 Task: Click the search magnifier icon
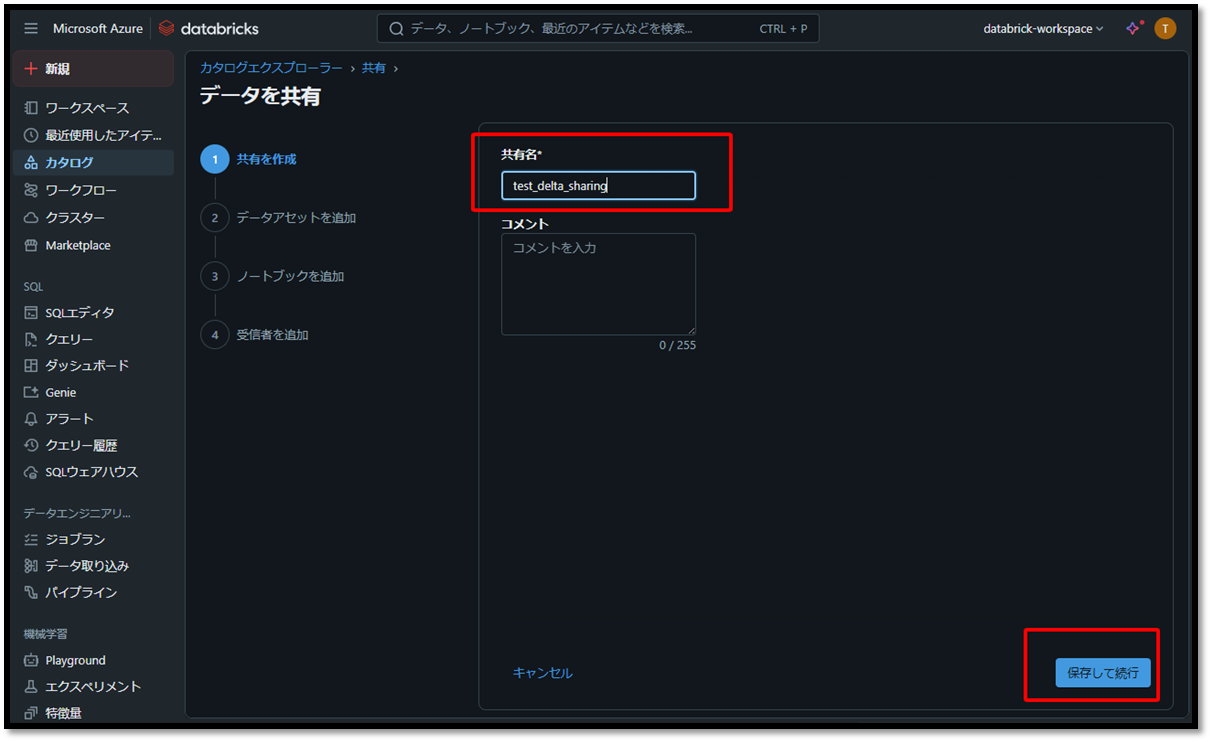(396, 29)
